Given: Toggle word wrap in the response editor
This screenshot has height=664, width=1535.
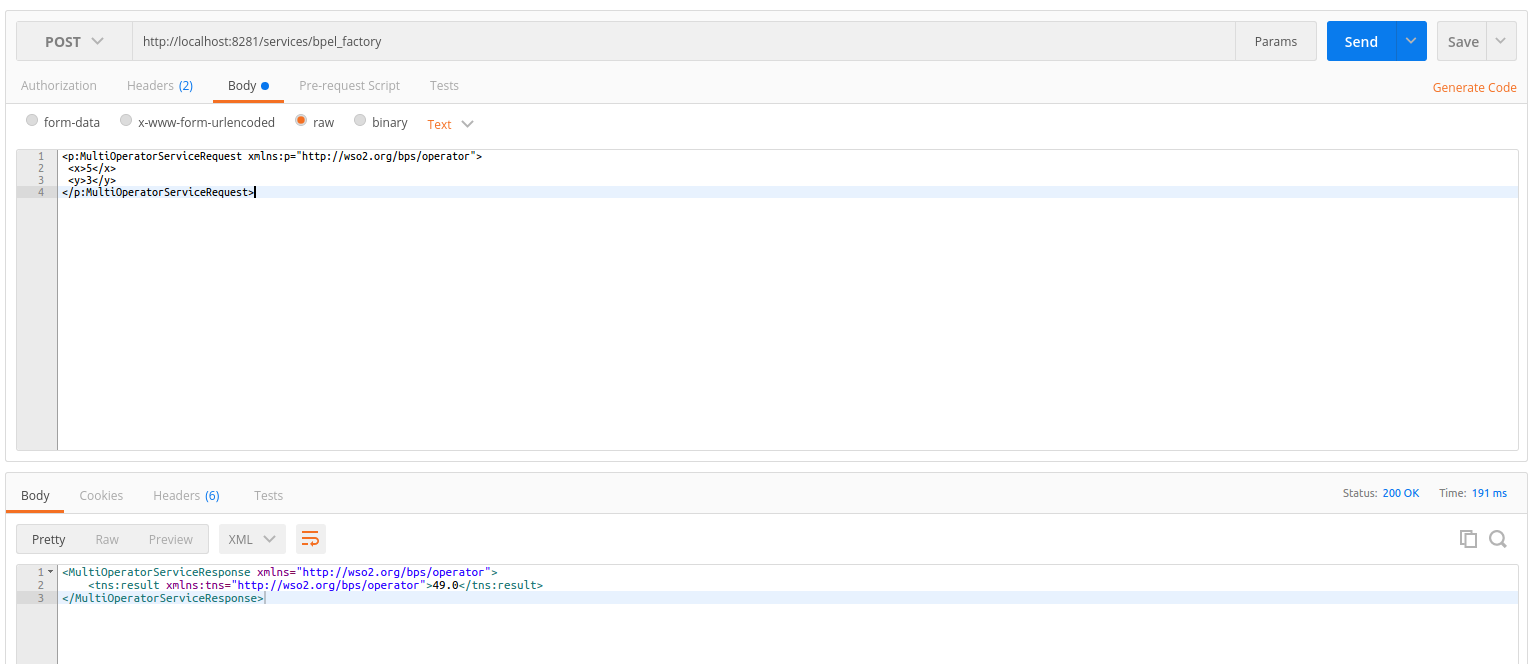Looking at the screenshot, I should [x=310, y=538].
